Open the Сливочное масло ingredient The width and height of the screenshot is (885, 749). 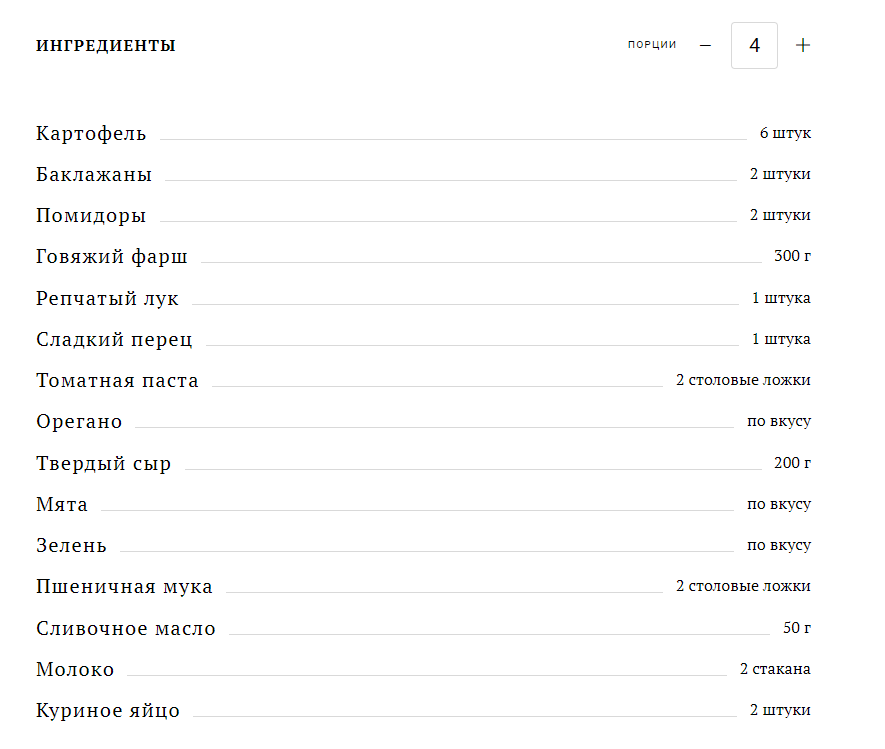126,629
